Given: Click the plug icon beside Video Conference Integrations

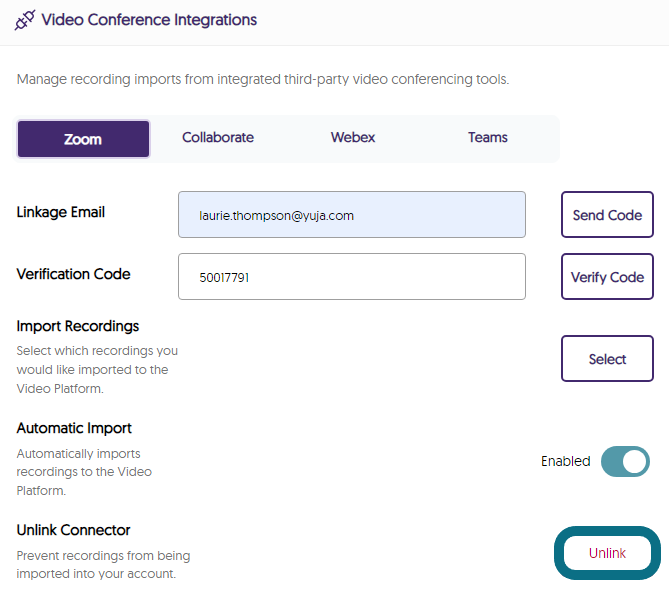Looking at the screenshot, I should 25,20.
